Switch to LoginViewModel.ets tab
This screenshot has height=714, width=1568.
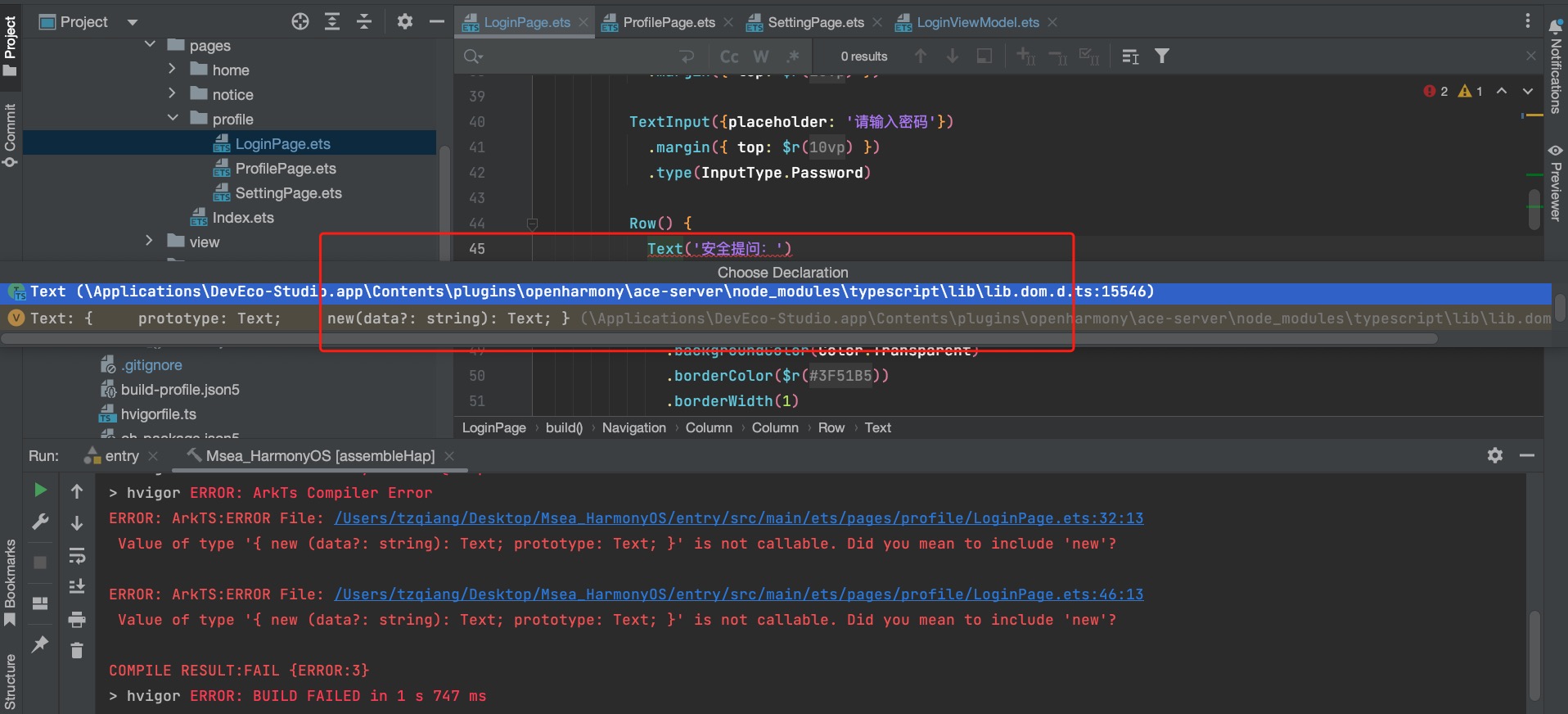[x=977, y=22]
